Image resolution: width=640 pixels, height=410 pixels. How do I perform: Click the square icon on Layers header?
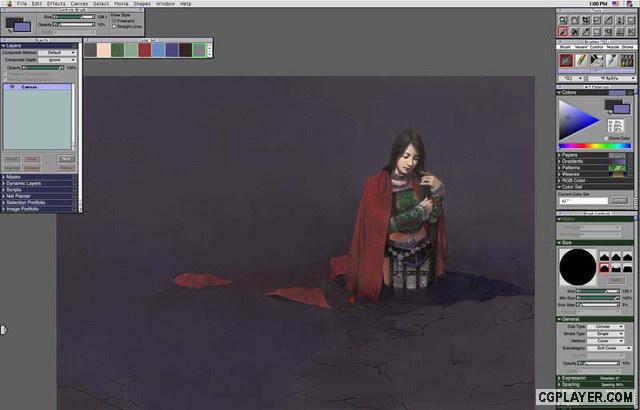coord(74,46)
